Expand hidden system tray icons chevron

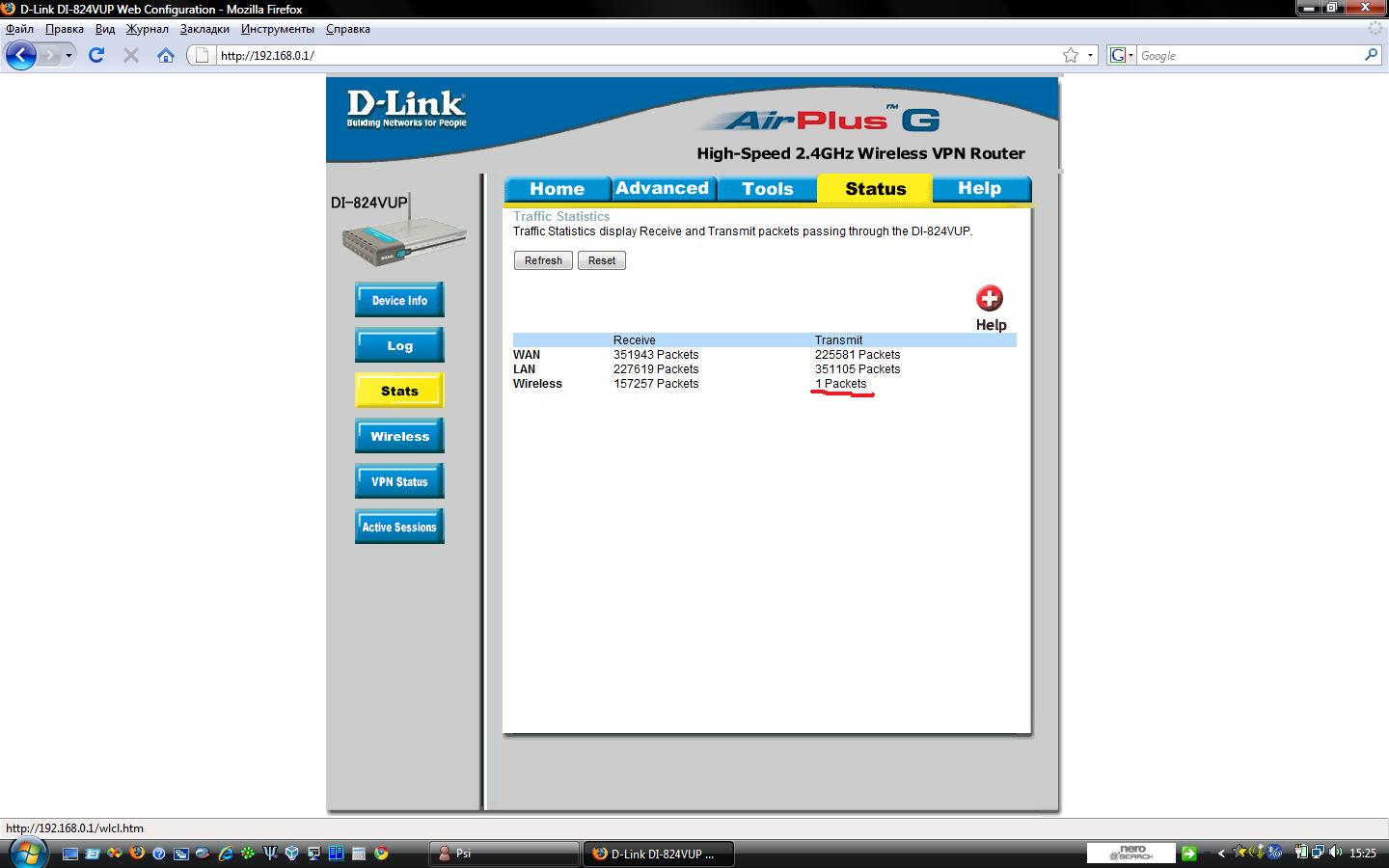click(x=1221, y=854)
